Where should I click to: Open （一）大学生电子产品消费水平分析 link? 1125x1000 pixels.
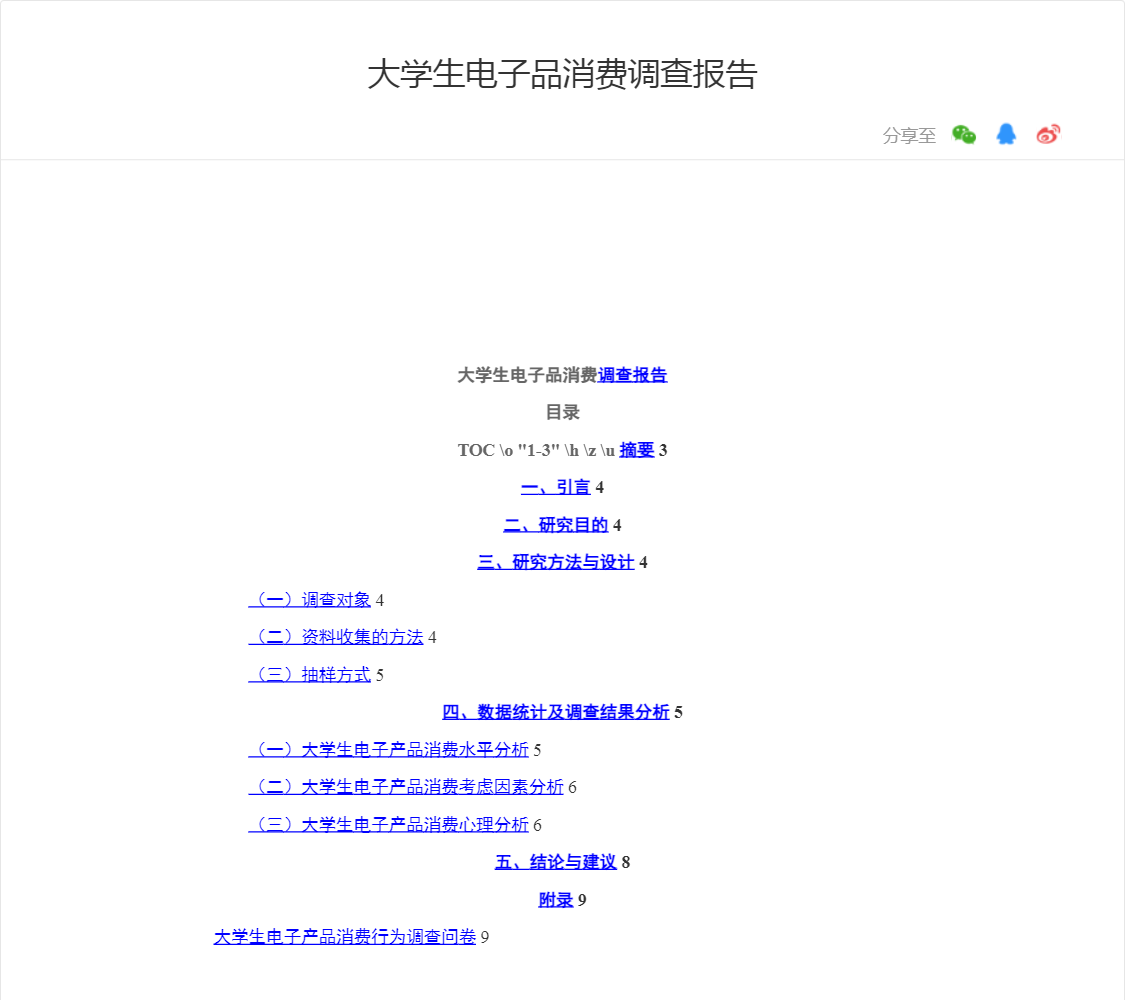pos(388,750)
